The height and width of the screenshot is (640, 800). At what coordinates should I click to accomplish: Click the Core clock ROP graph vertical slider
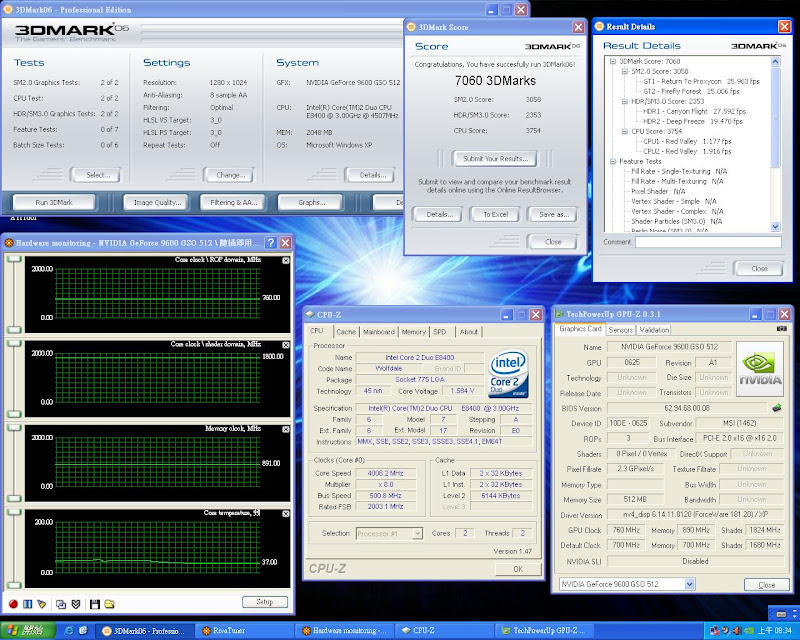[14, 294]
